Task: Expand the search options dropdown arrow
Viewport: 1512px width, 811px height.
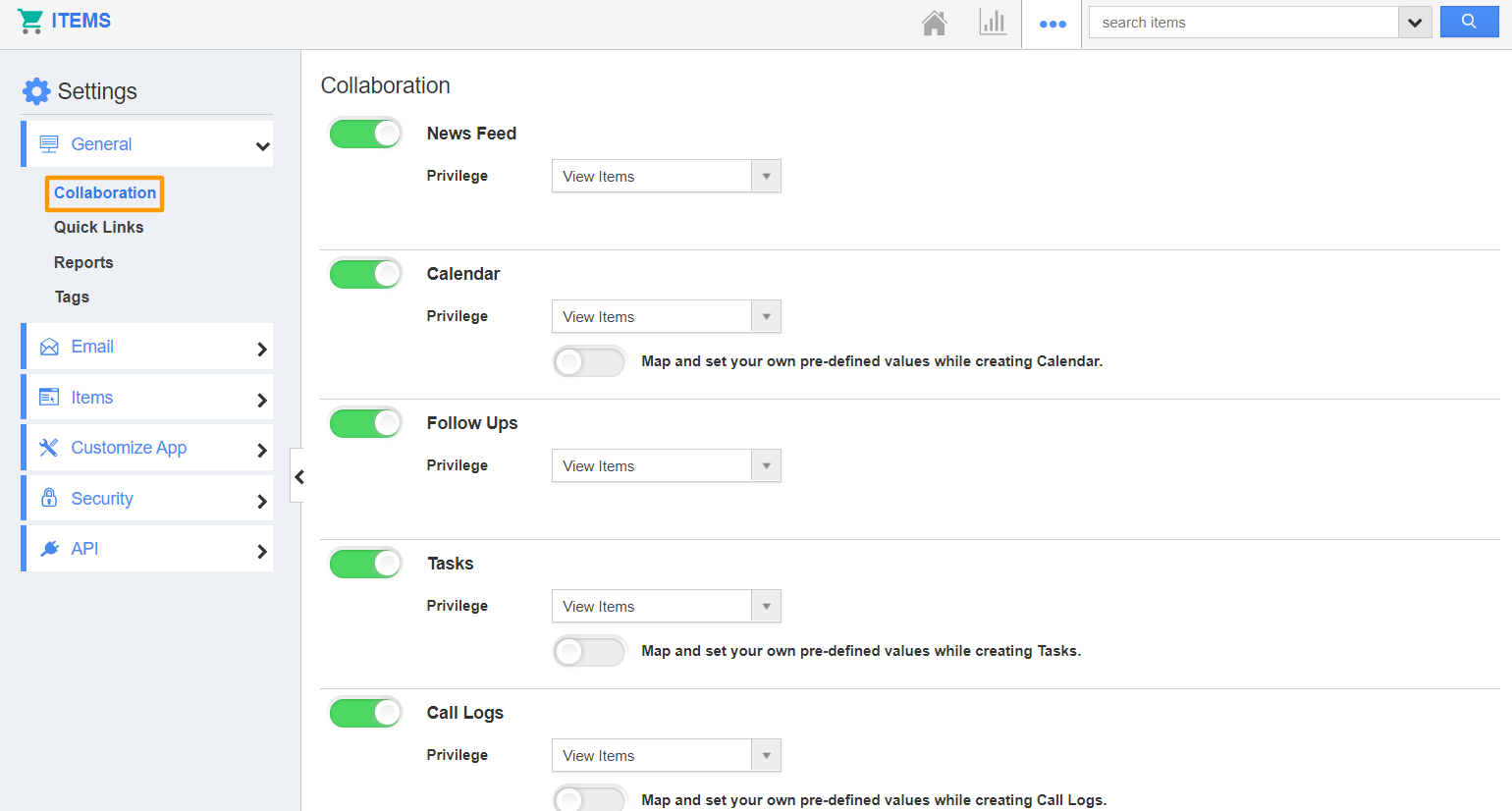Action: pyautogui.click(x=1414, y=23)
